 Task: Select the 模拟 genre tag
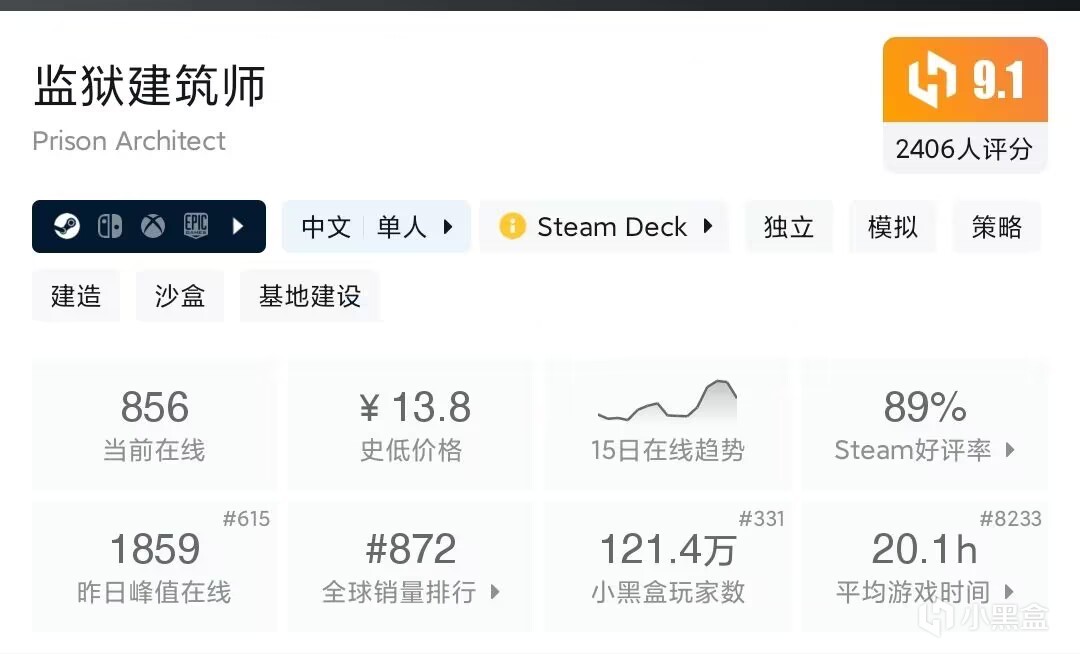pyautogui.click(x=892, y=227)
